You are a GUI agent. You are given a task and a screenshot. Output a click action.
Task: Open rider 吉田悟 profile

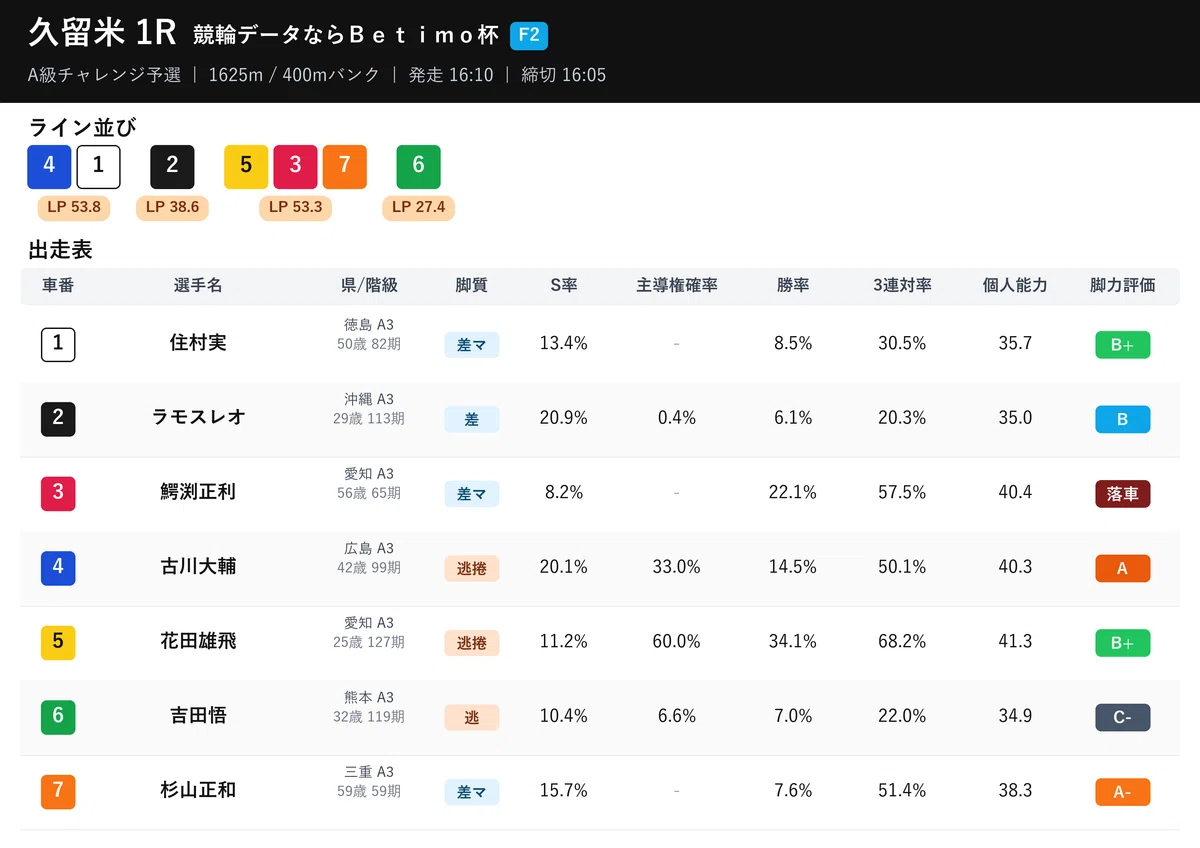198,715
